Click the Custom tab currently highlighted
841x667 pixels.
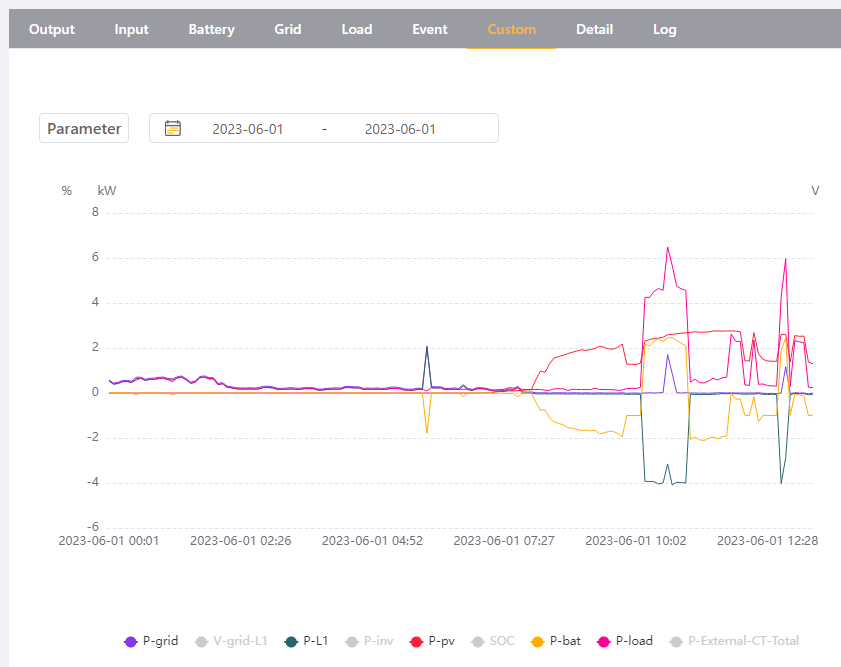[511, 29]
